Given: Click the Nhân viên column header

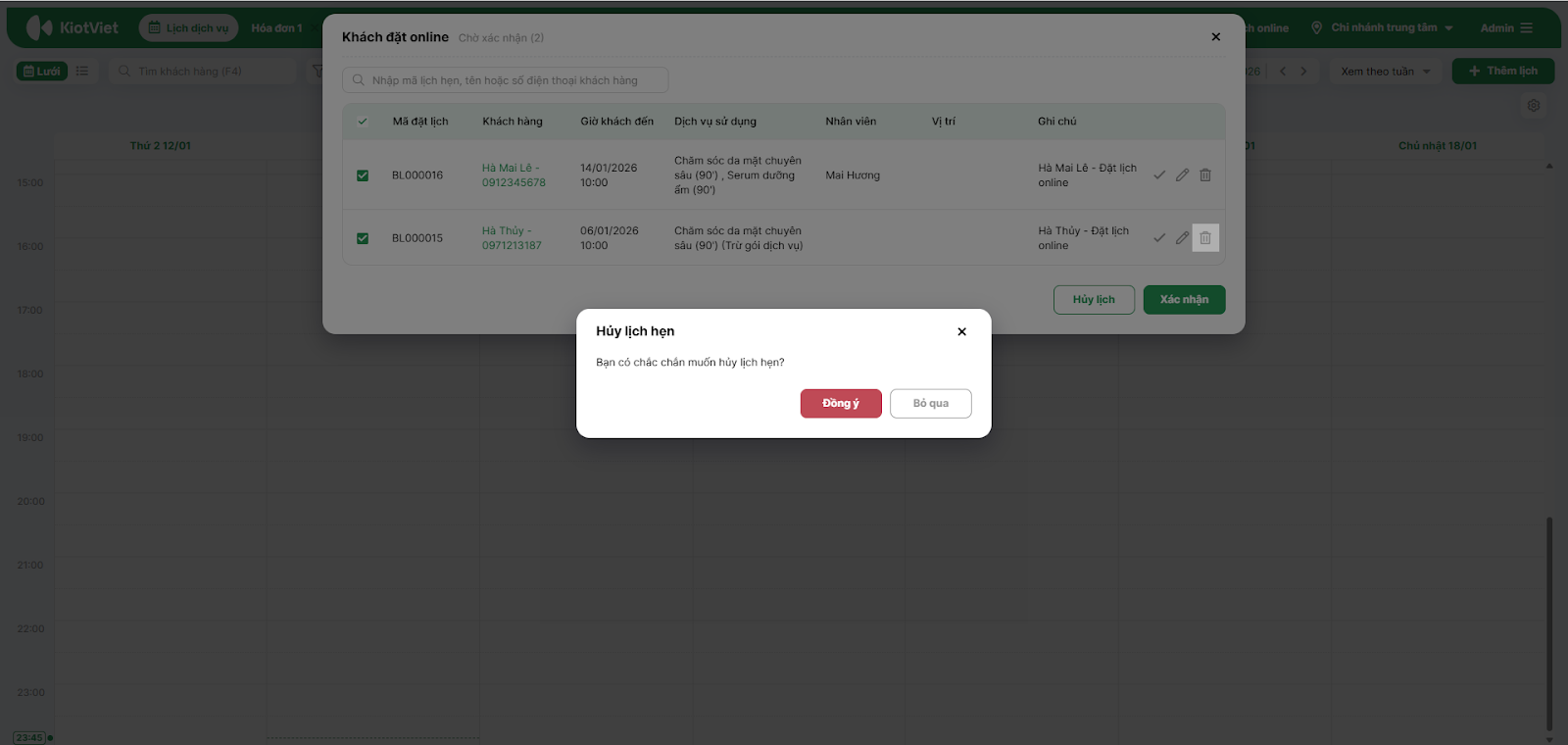Looking at the screenshot, I should click(851, 122).
